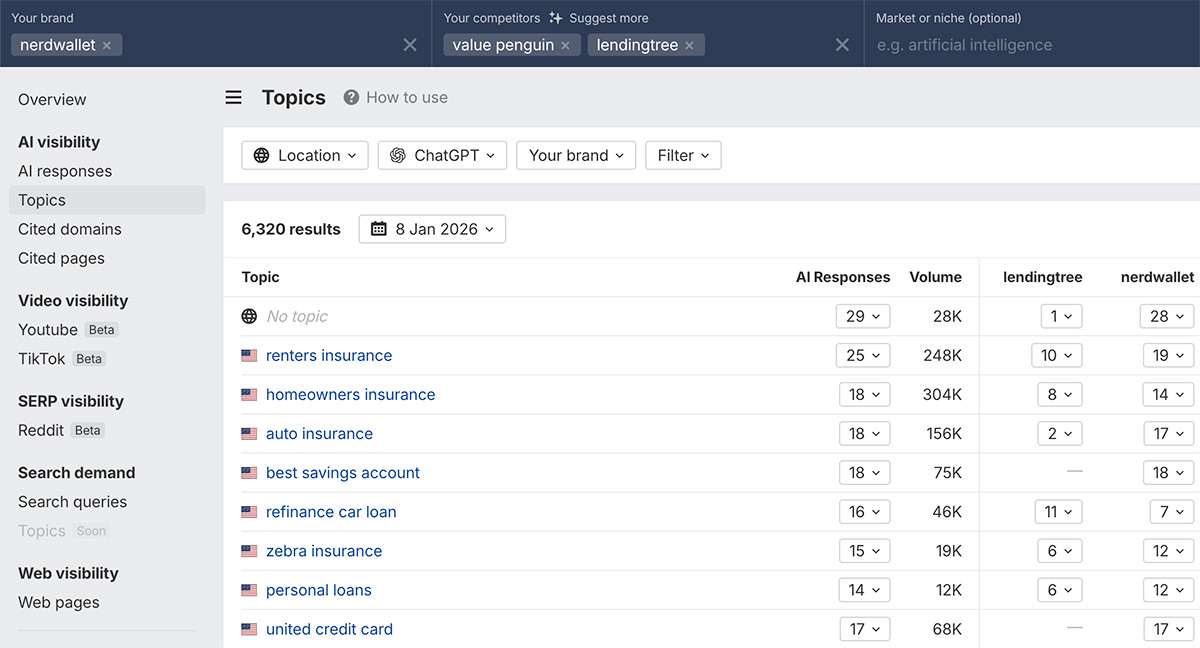This screenshot has height=648, width=1200.
Task: Click the hamburger menu icon beside Topics
Action: (x=233, y=97)
